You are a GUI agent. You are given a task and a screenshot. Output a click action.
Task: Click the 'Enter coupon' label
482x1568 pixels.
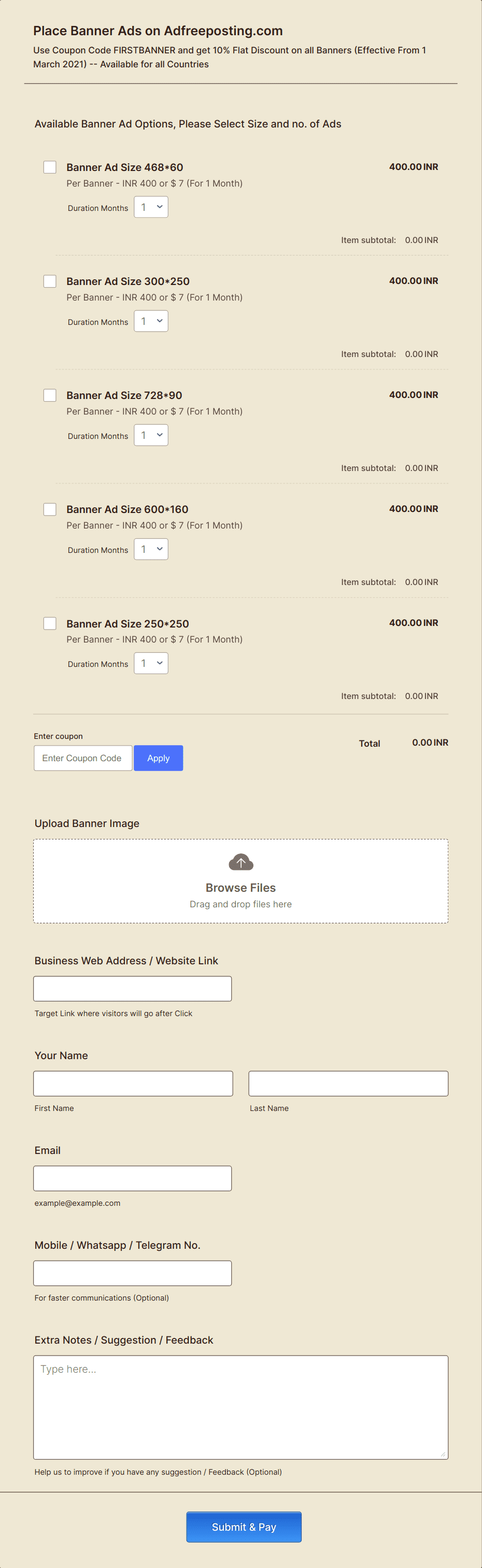point(59,736)
